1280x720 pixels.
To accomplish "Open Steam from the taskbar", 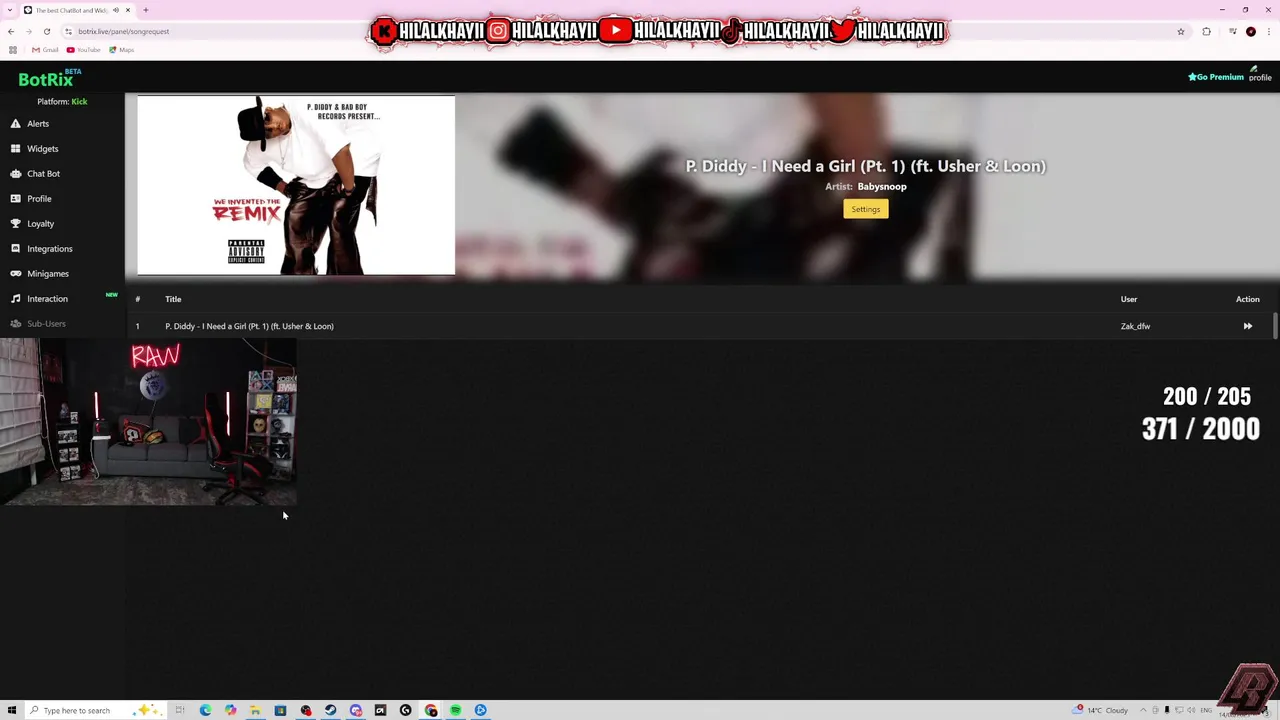I will click(330, 710).
